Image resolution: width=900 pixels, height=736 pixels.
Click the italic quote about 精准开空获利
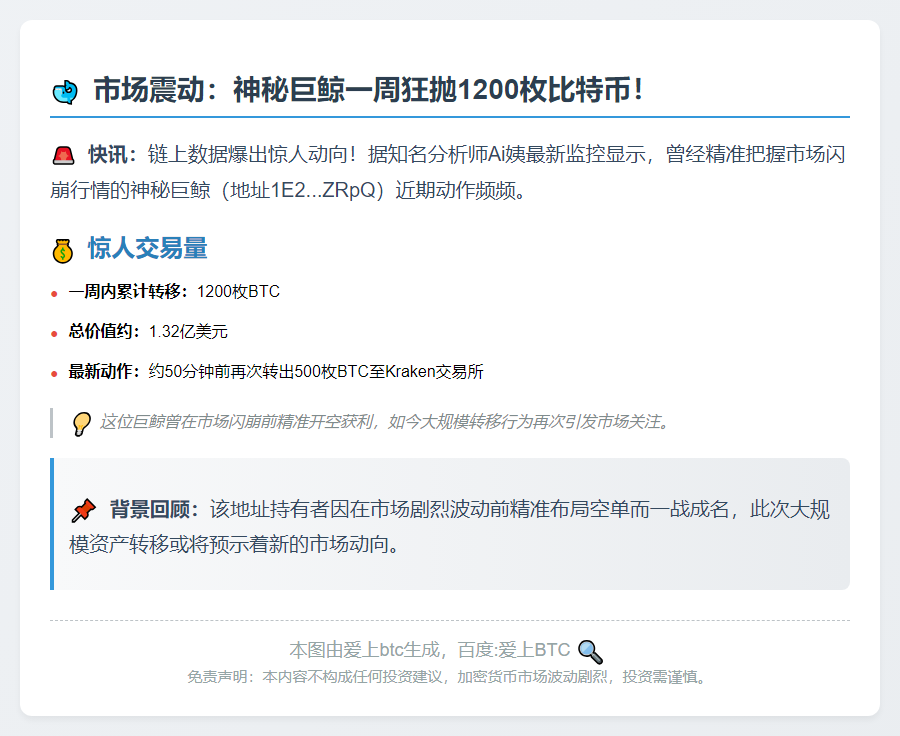click(383, 422)
